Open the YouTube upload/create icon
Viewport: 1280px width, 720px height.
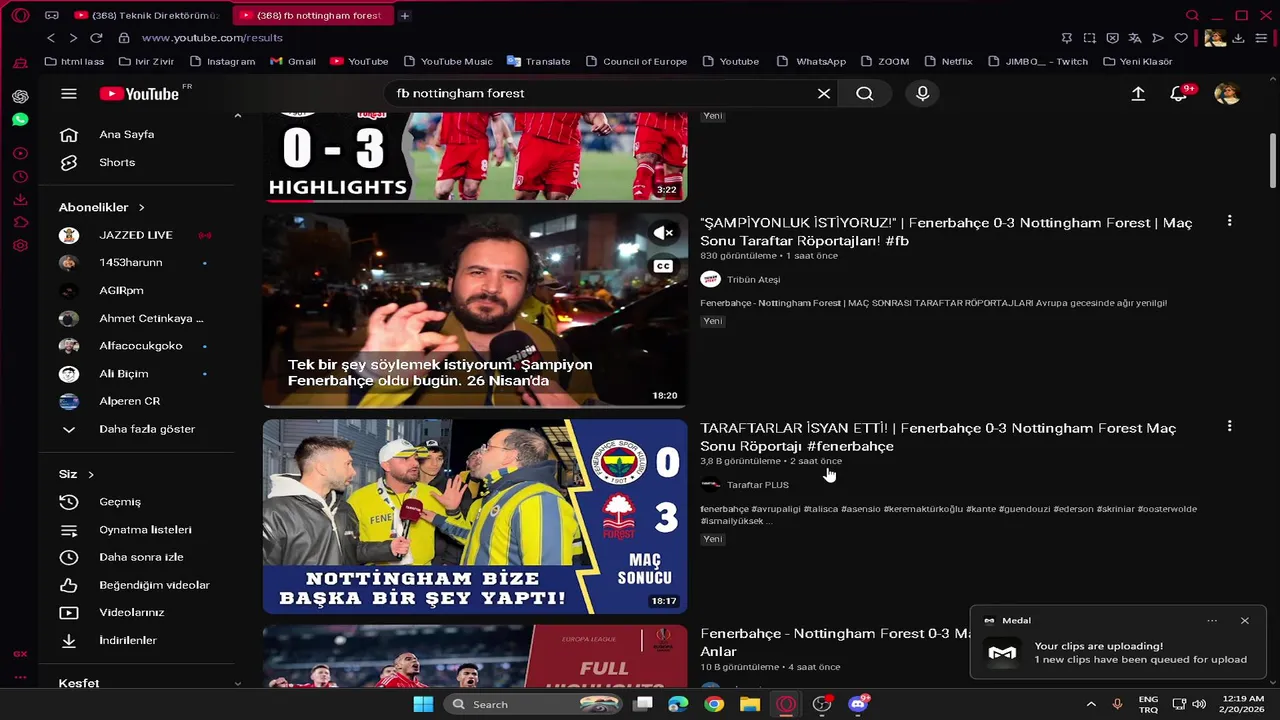[1138, 93]
